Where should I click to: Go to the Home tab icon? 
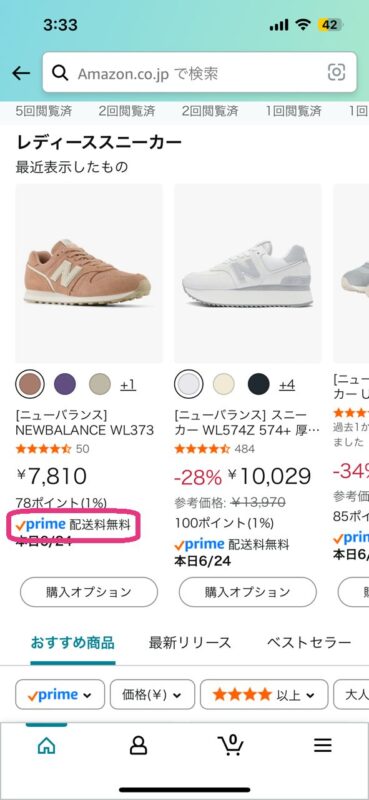pos(46,746)
